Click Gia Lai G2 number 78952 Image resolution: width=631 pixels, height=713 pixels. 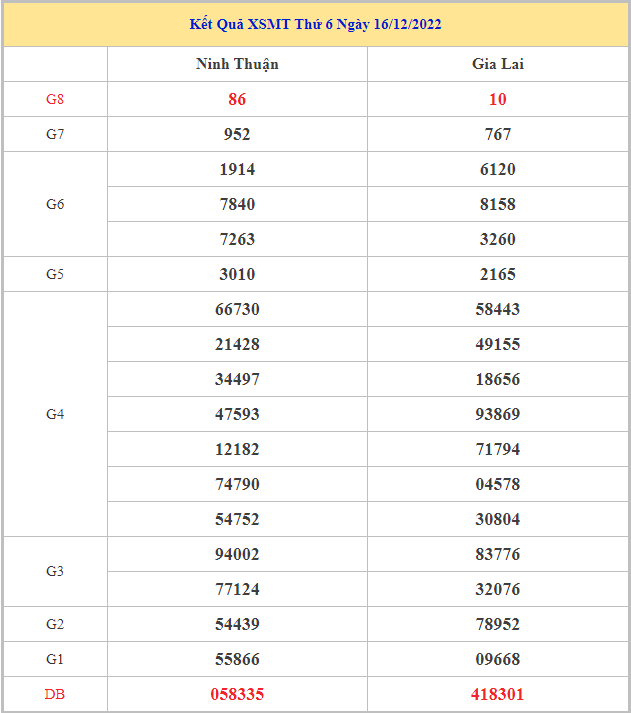[x=498, y=624]
